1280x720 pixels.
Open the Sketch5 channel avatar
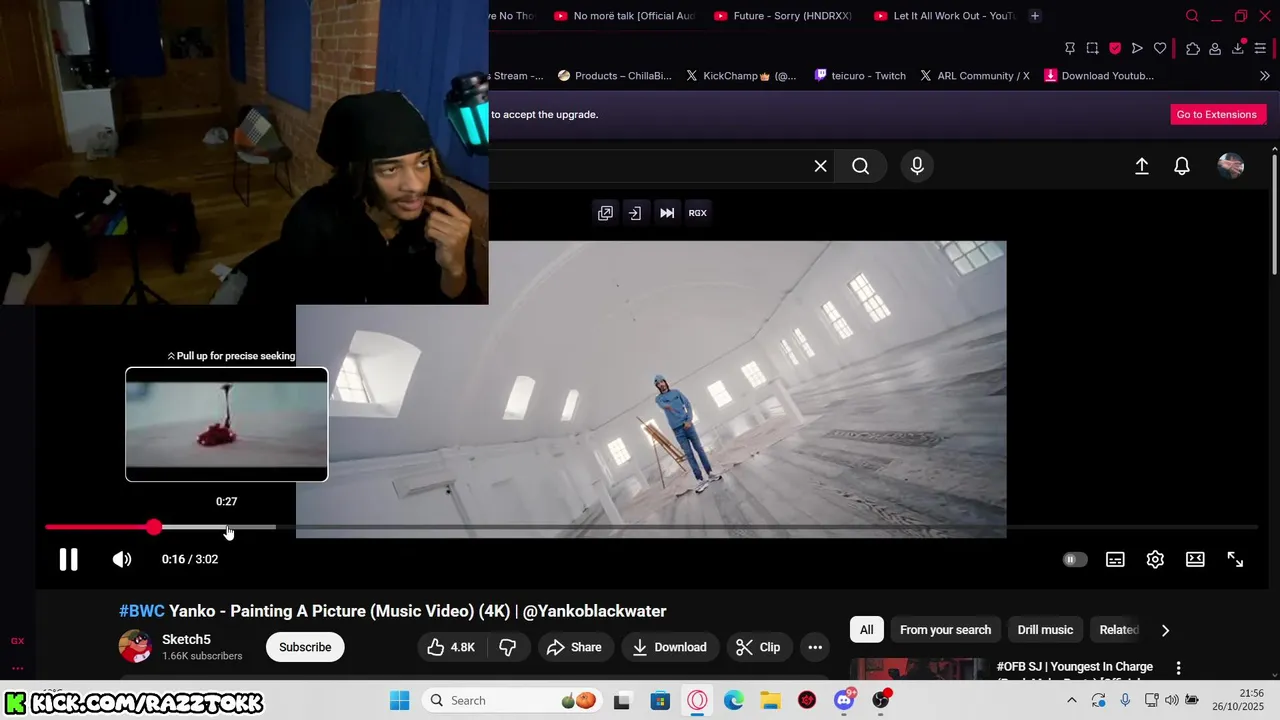click(x=135, y=647)
